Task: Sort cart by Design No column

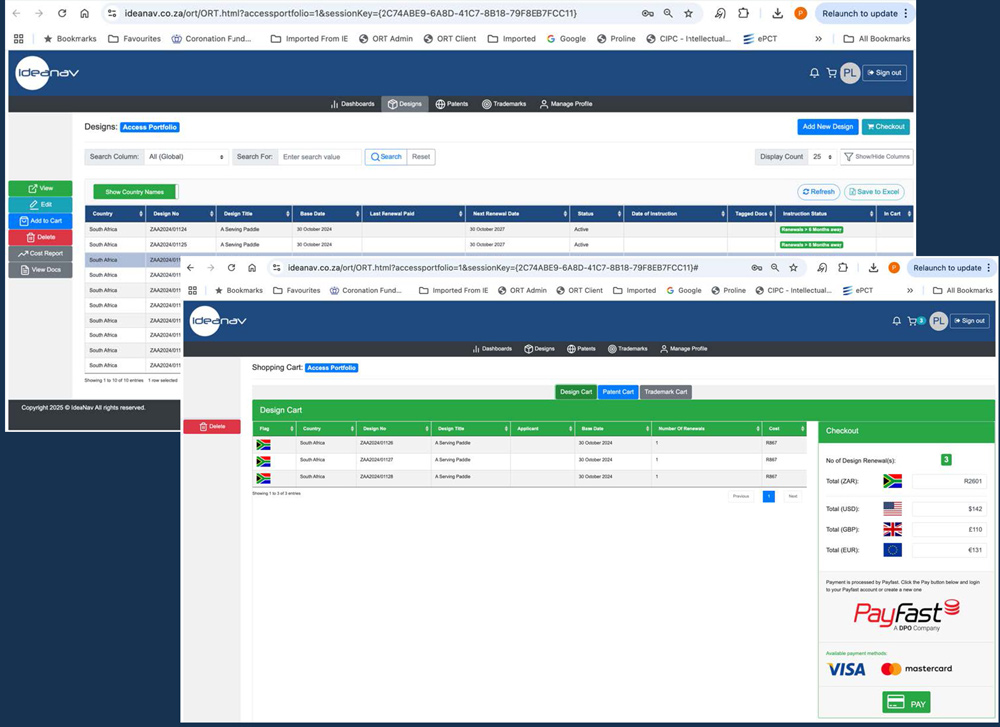Action: 393,429
